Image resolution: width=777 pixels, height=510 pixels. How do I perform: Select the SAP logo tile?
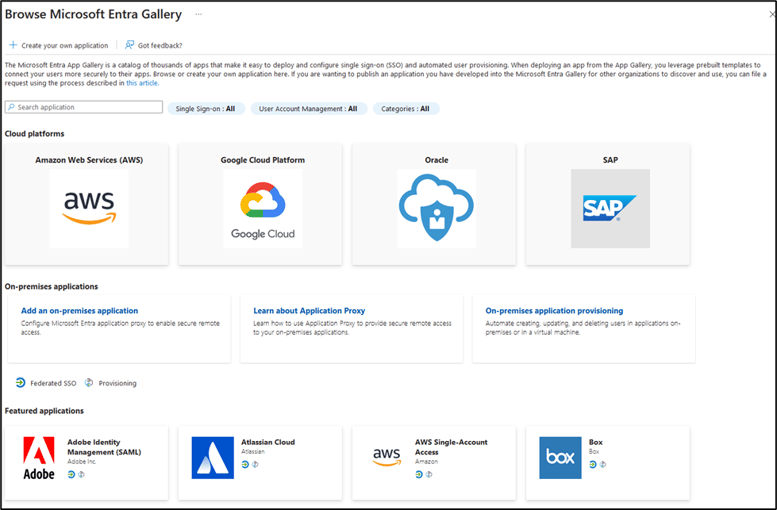(x=610, y=209)
